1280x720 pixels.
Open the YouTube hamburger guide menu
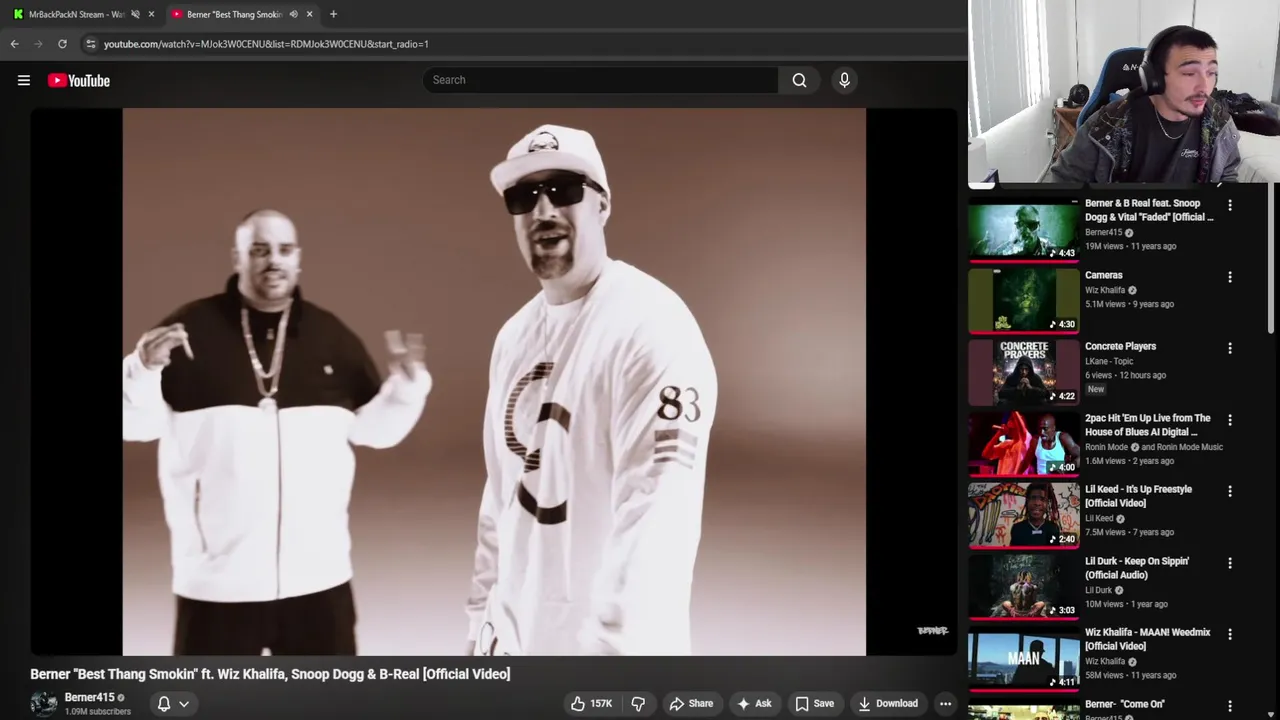24,80
